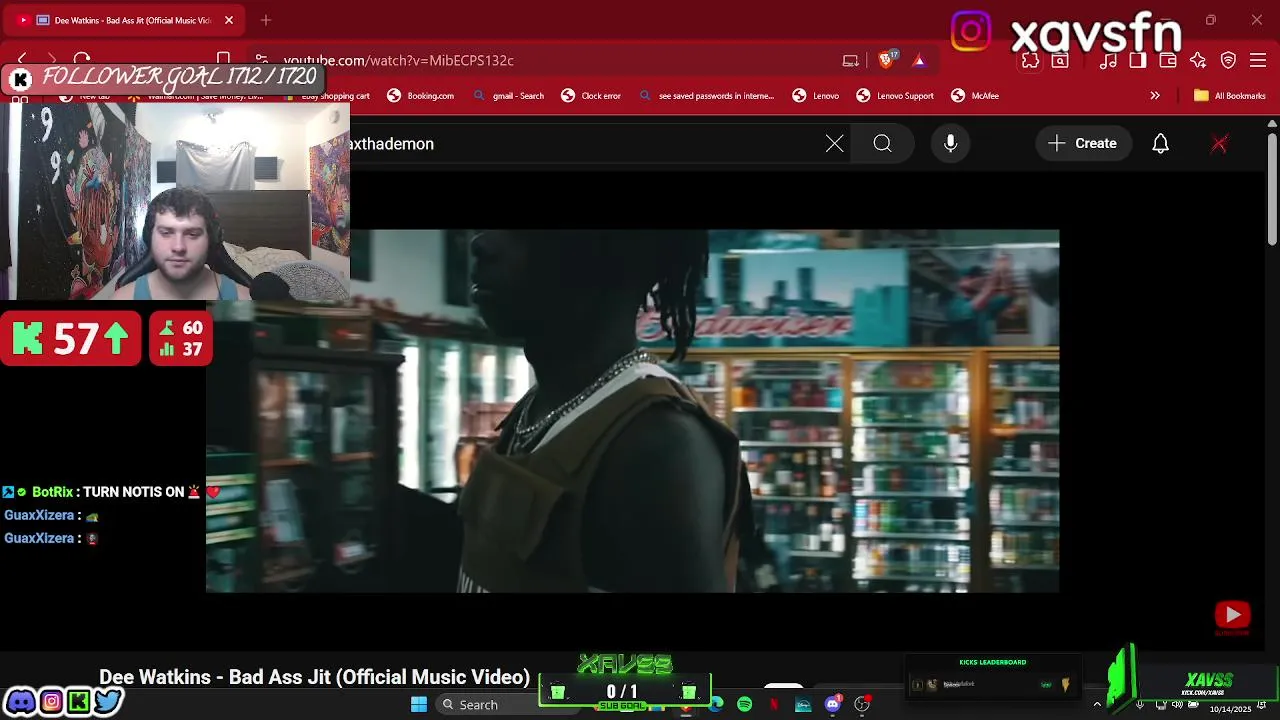This screenshot has width=1280, height=720.
Task: Open the Clock error bookmark
Action: 591,96
